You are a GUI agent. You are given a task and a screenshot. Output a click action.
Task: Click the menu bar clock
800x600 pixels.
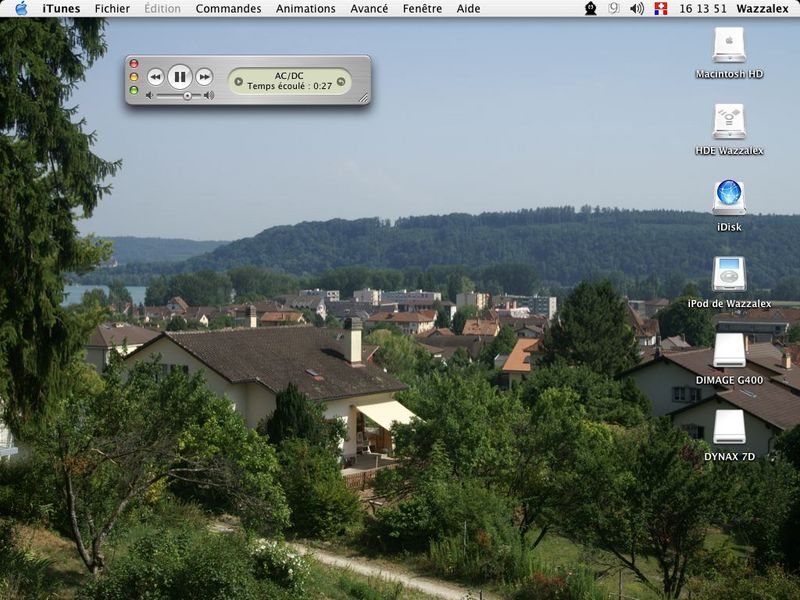coord(703,9)
